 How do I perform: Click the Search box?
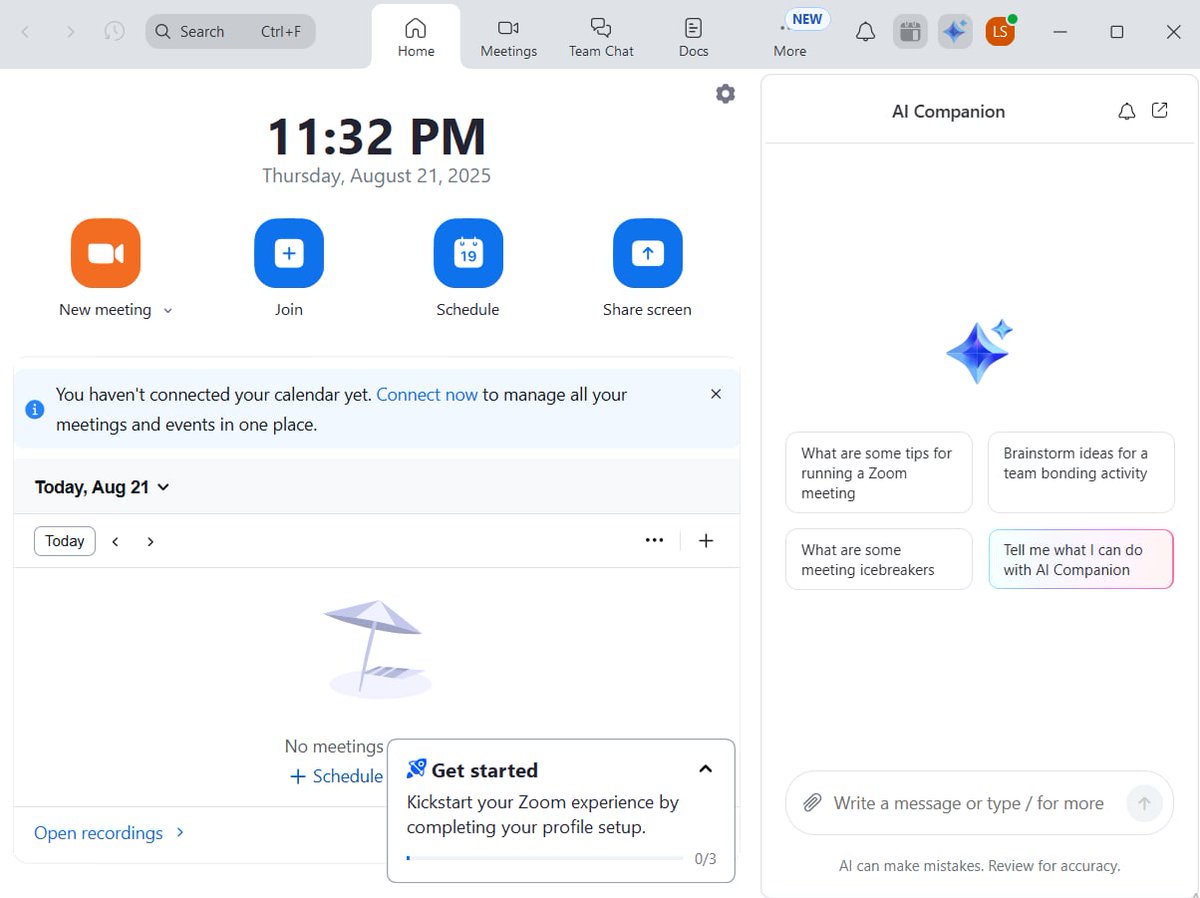coord(231,32)
